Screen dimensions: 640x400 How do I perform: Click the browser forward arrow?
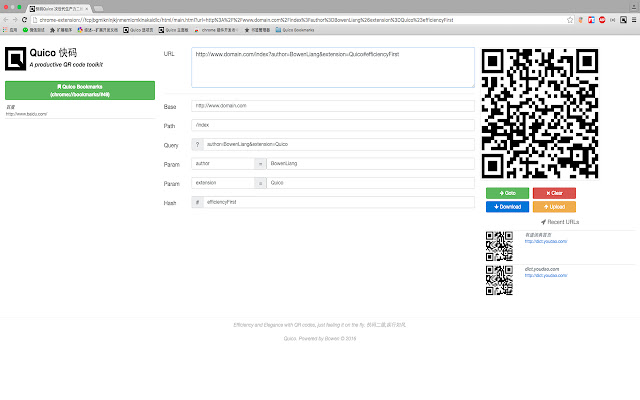point(15,20)
